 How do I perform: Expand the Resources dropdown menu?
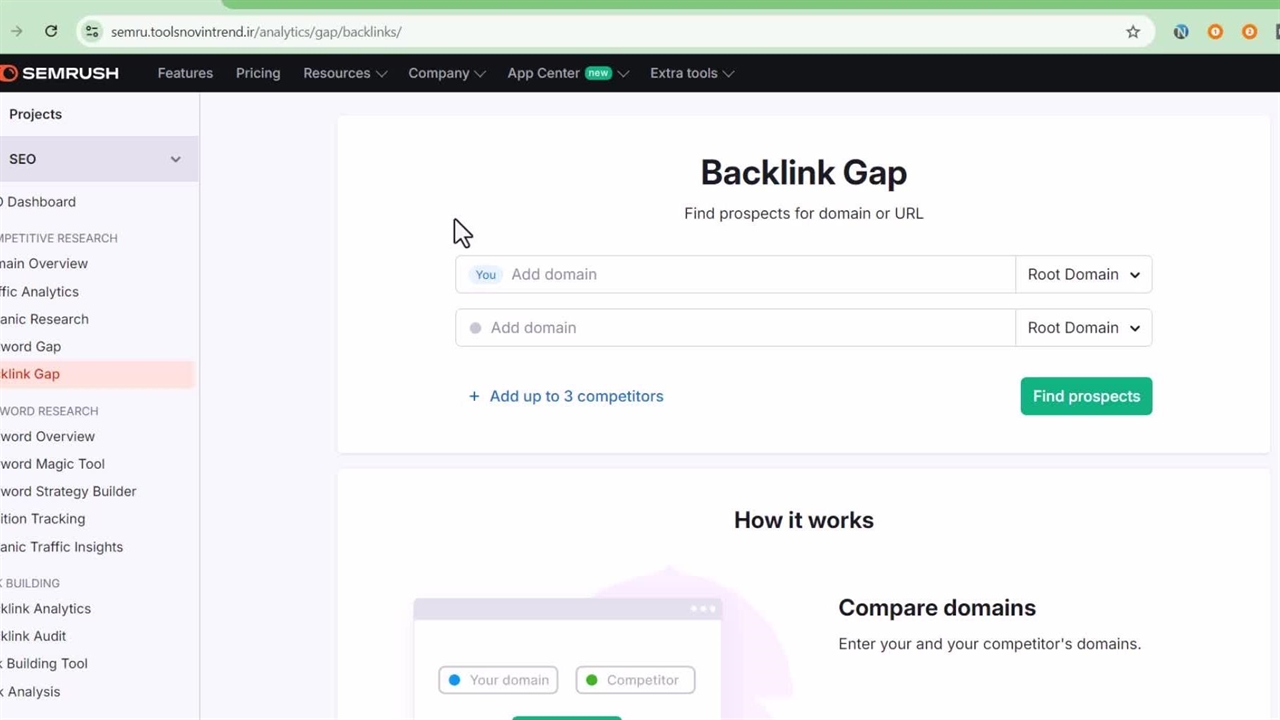[x=344, y=73]
